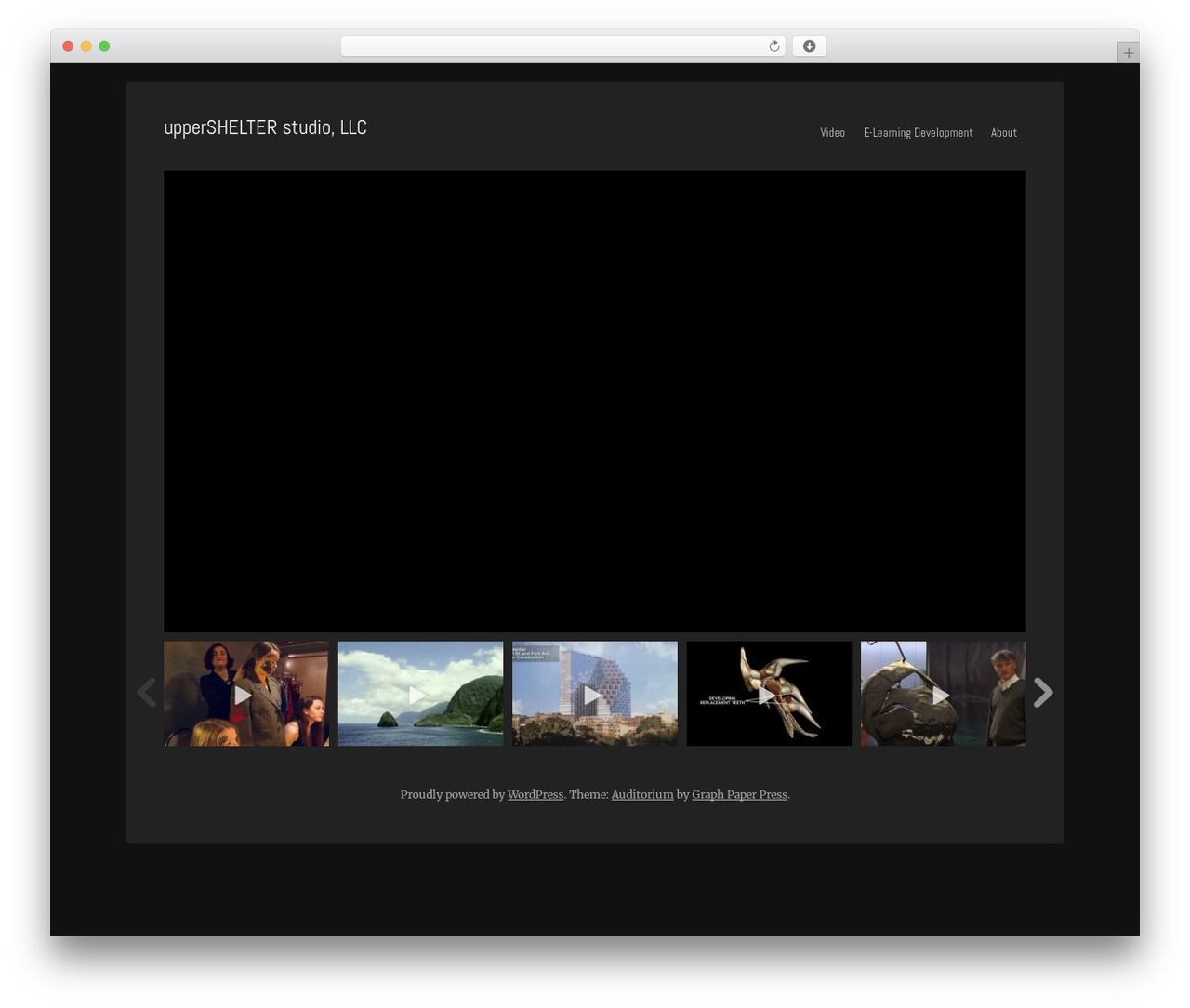1190x1008 pixels.
Task: Open the E-Learning Development menu item
Action: pos(918,133)
